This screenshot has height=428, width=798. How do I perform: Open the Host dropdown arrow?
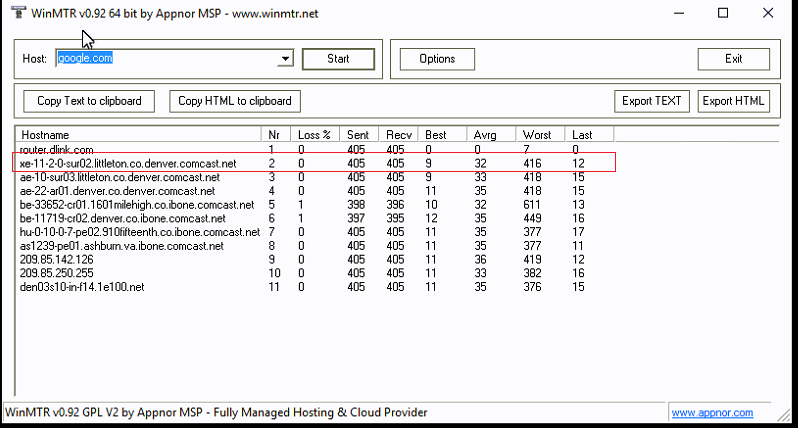[286, 59]
